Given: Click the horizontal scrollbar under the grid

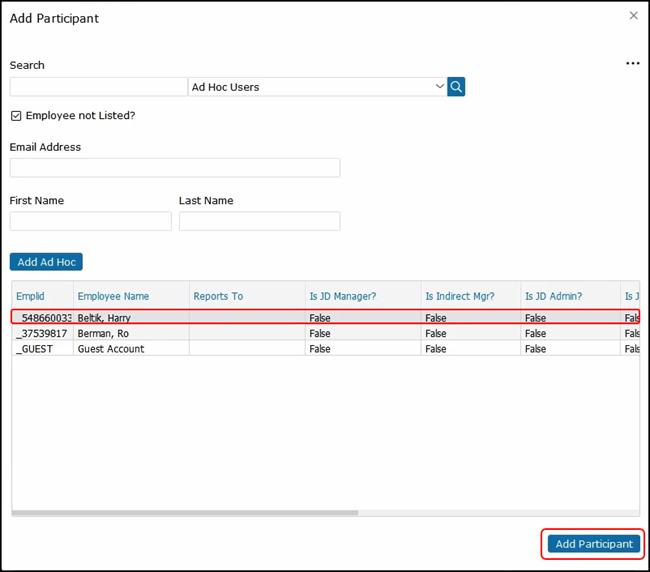Looking at the screenshot, I should [x=185, y=513].
